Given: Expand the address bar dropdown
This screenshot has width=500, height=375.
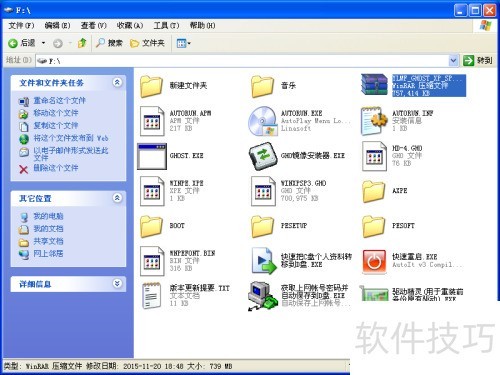Looking at the screenshot, I should [x=453, y=60].
